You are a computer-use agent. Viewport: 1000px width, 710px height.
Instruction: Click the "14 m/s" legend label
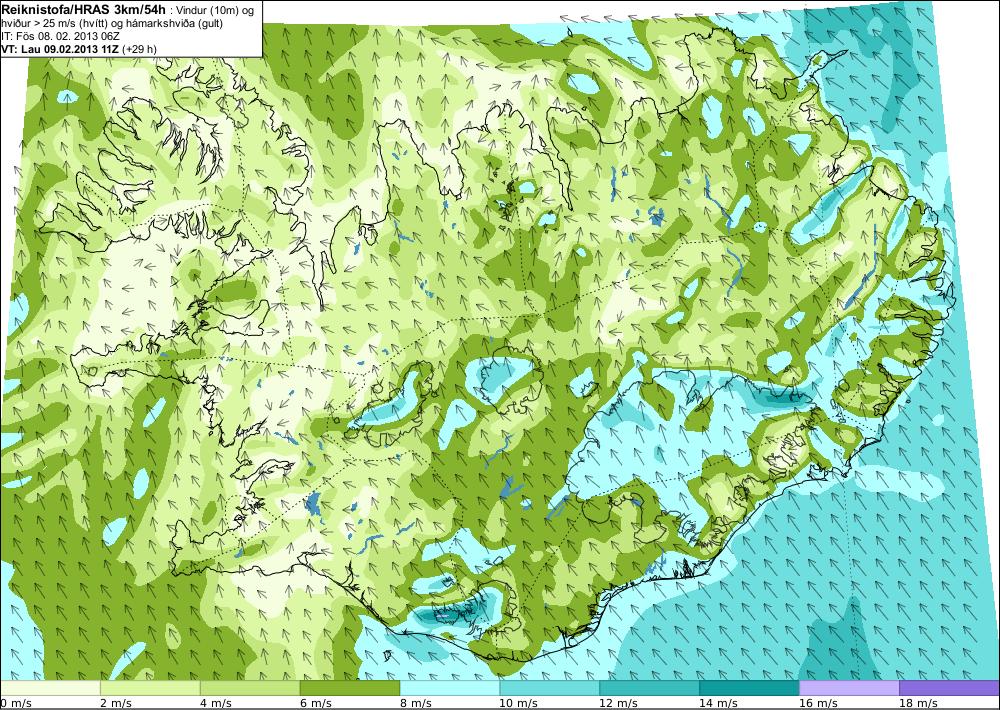point(718,703)
